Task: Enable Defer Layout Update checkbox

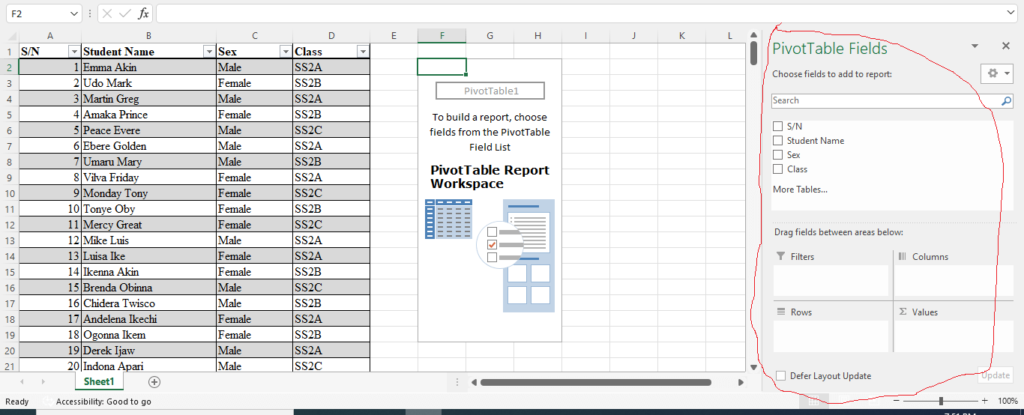Action: point(781,376)
